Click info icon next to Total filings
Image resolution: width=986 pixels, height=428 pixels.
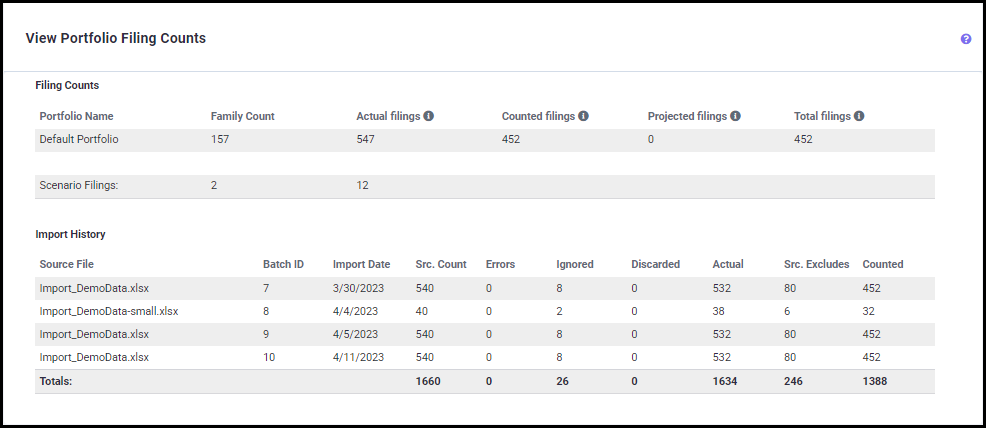click(859, 116)
